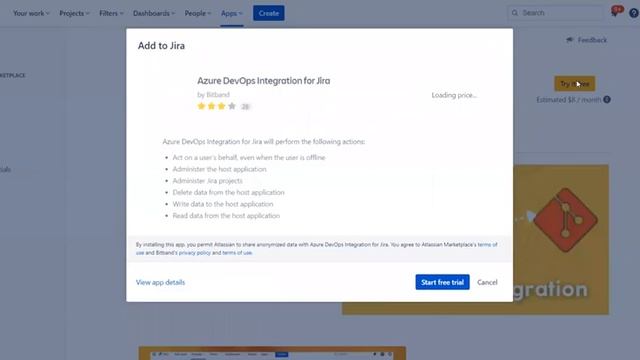Focus the Search field
The height and width of the screenshot is (360, 640).
click(556, 13)
